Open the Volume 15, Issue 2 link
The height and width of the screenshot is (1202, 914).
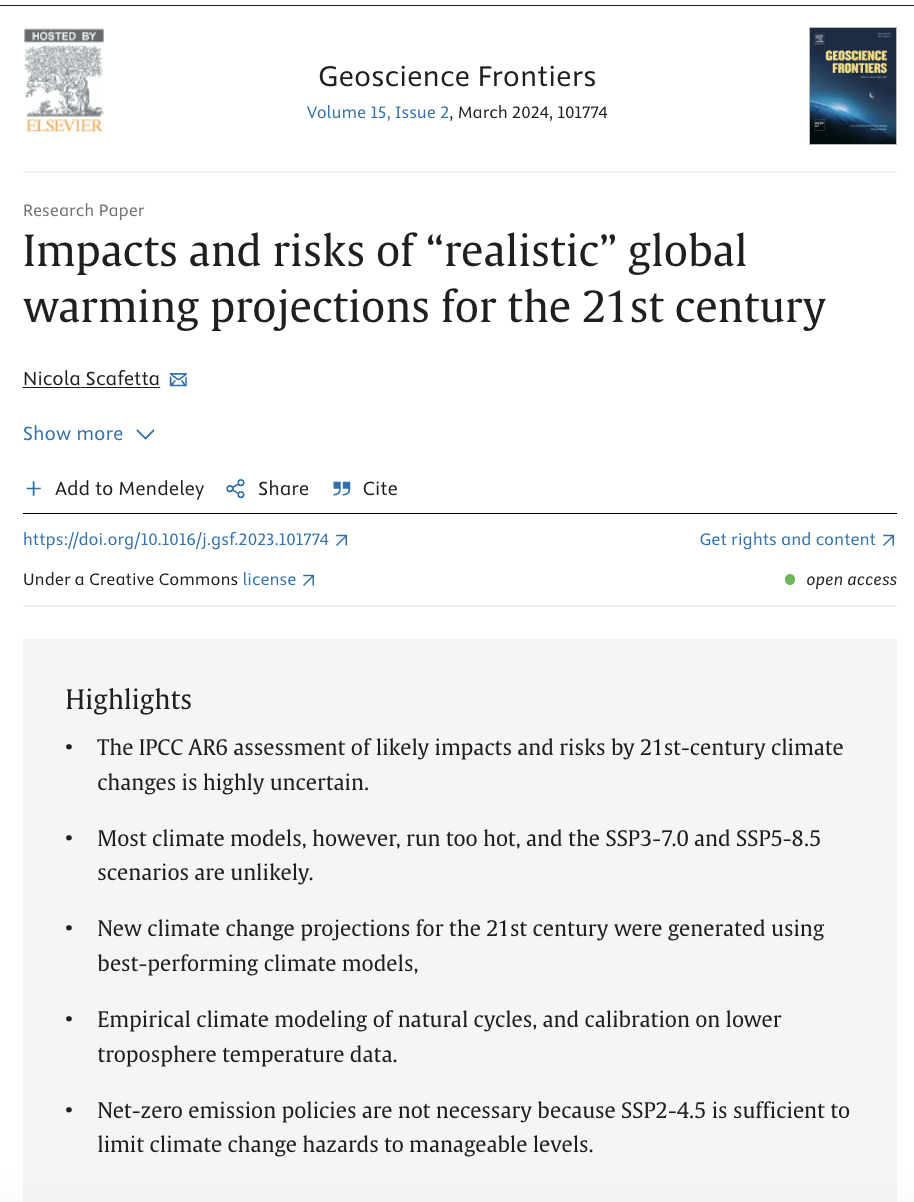pos(378,112)
